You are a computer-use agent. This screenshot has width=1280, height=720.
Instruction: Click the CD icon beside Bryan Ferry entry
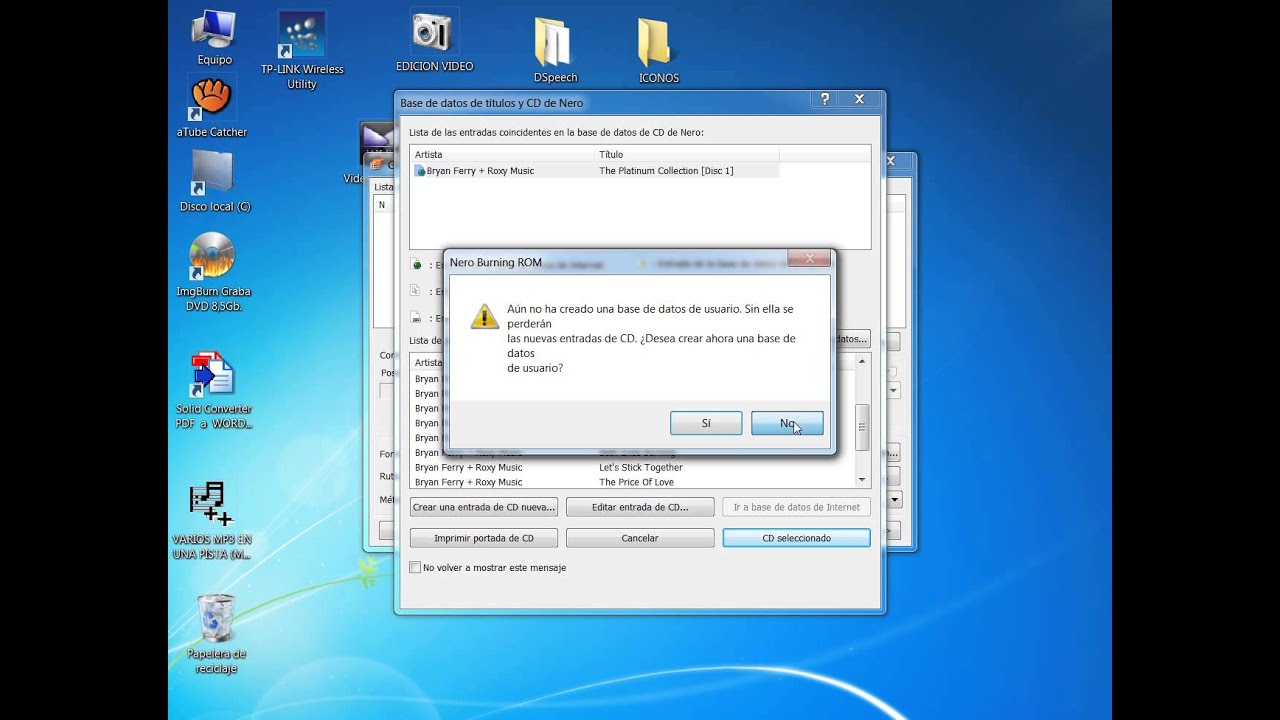pyautogui.click(x=420, y=171)
